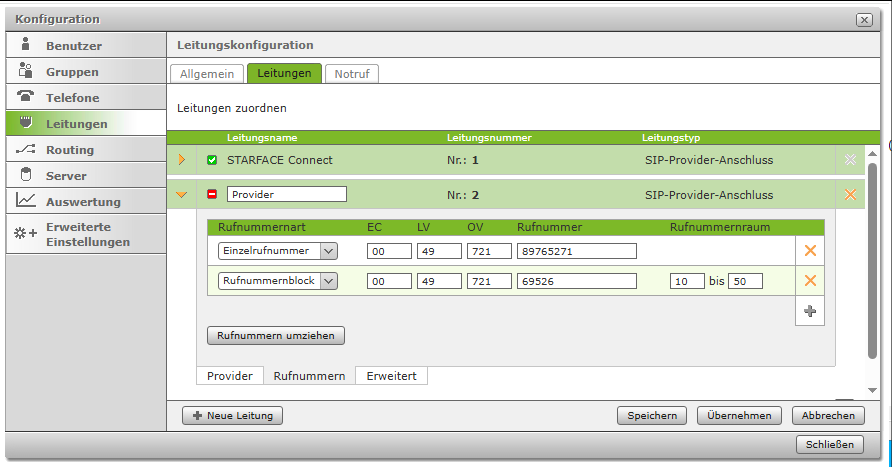
Task: Open the Einzelrufnummer type dropdown
Action: [328, 251]
